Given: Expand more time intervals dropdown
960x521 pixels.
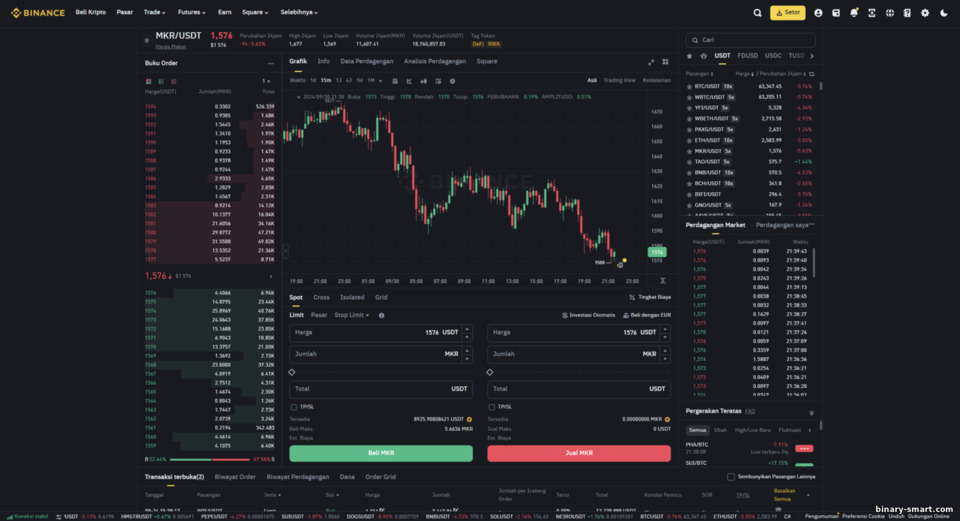Looking at the screenshot, I should click(380, 81).
